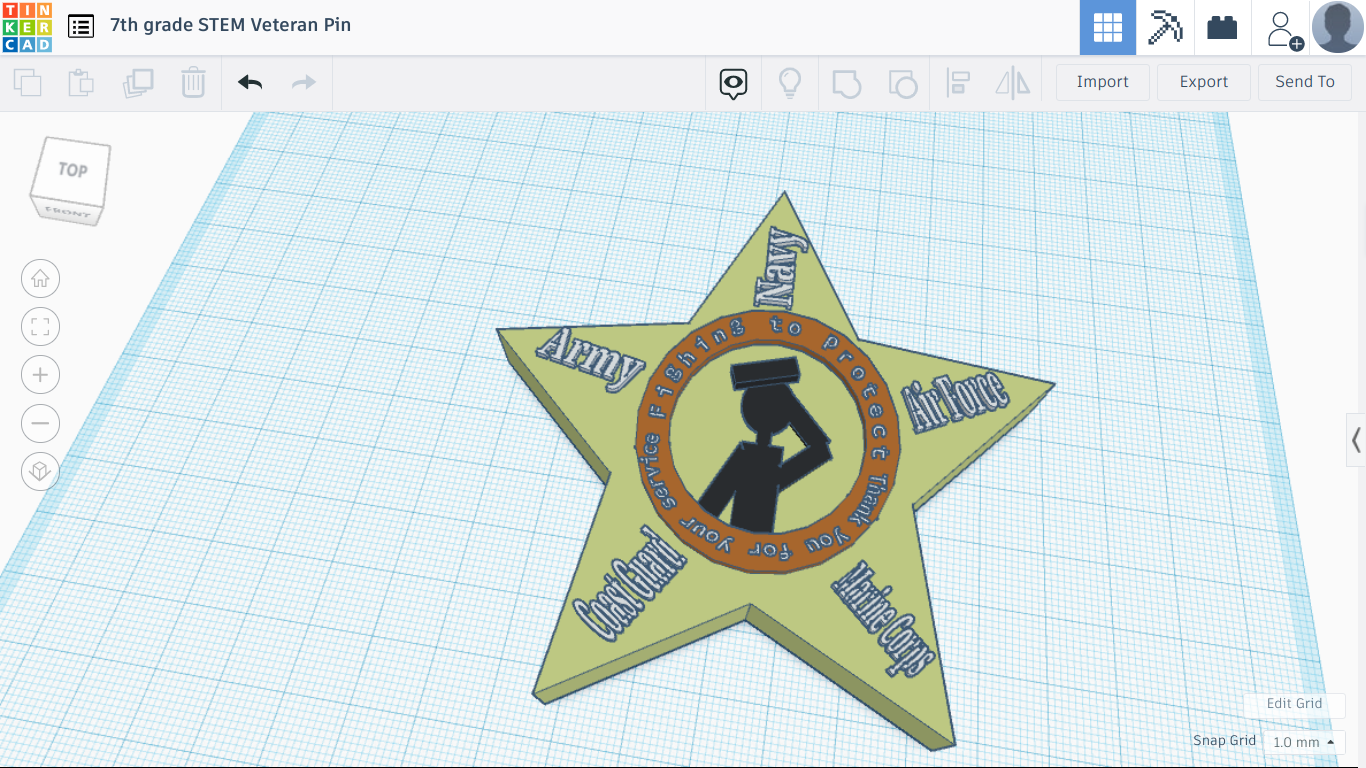
Task: Open the Snap Grid 1.0 mm dropdown
Action: click(x=1304, y=742)
